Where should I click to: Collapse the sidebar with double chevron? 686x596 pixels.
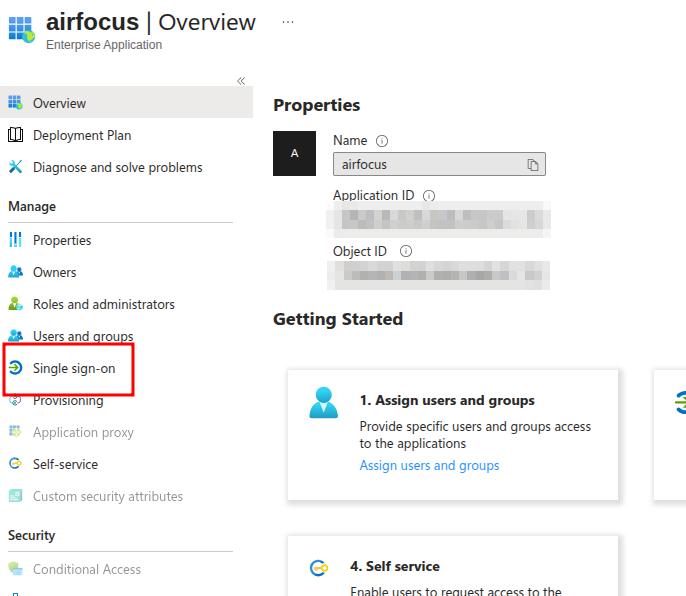241,81
